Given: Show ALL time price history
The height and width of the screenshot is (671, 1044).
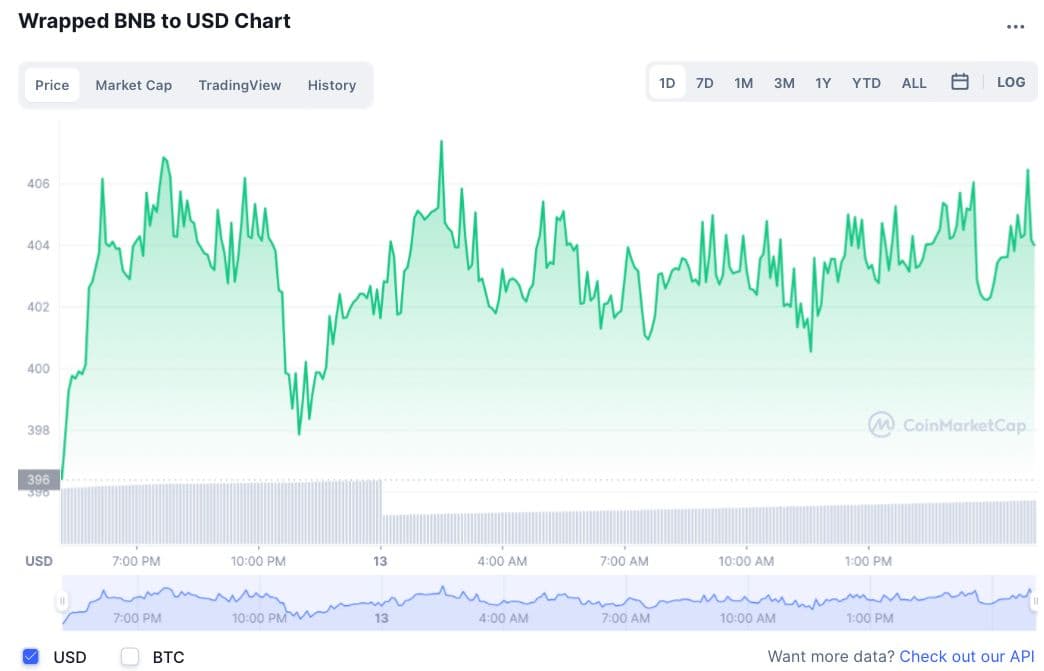Looking at the screenshot, I should [914, 83].
